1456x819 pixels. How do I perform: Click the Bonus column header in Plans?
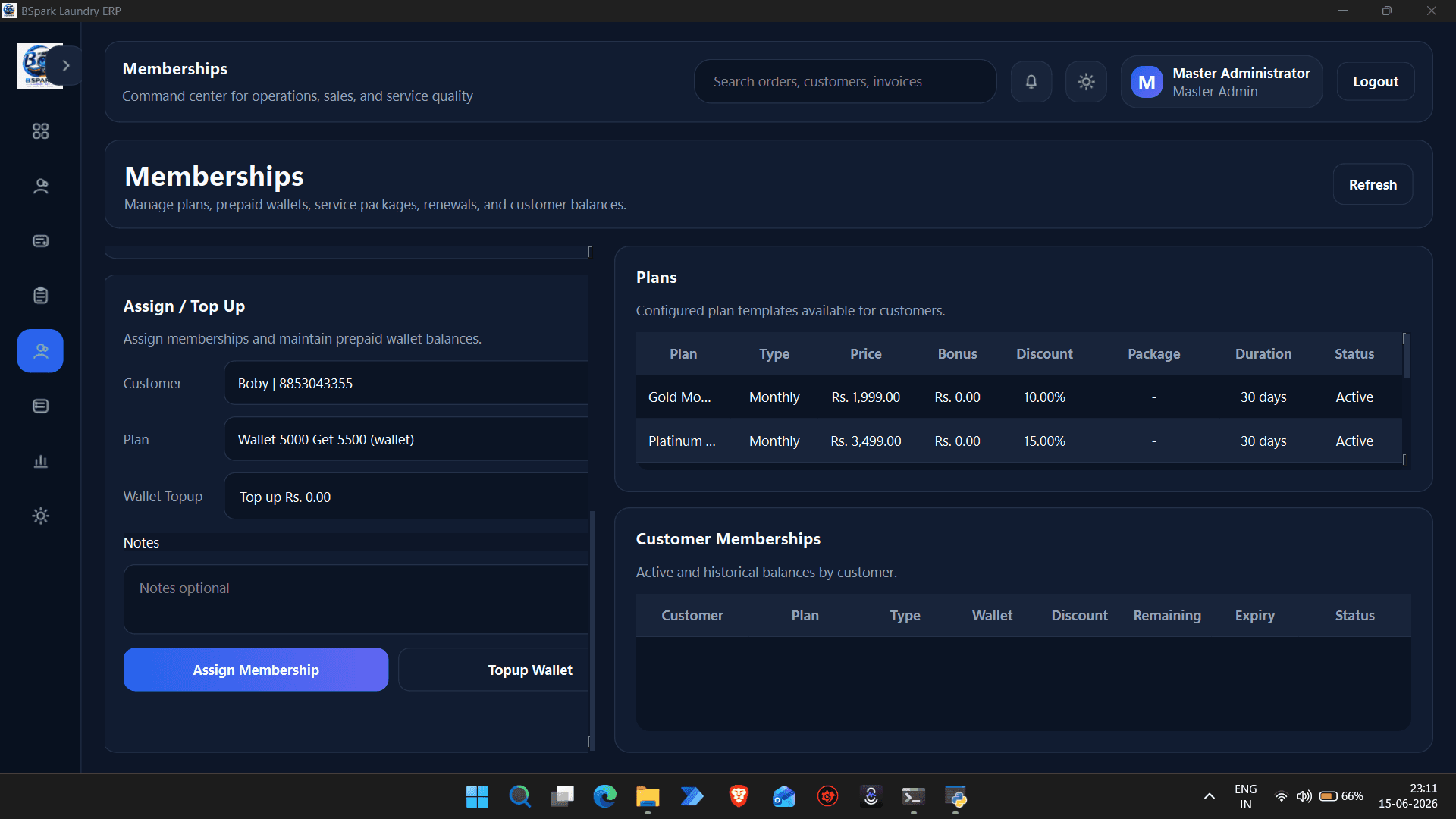[x=957, y=354]
